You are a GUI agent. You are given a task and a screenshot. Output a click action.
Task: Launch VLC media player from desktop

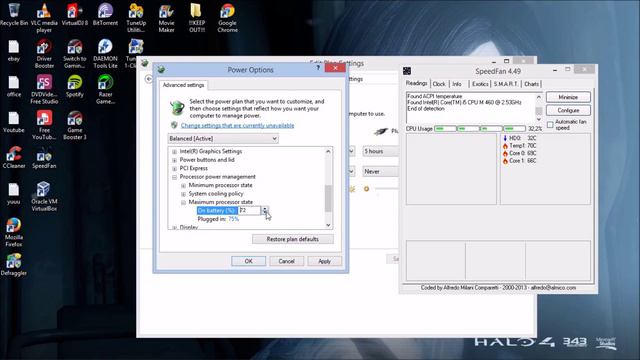point(44,18)
